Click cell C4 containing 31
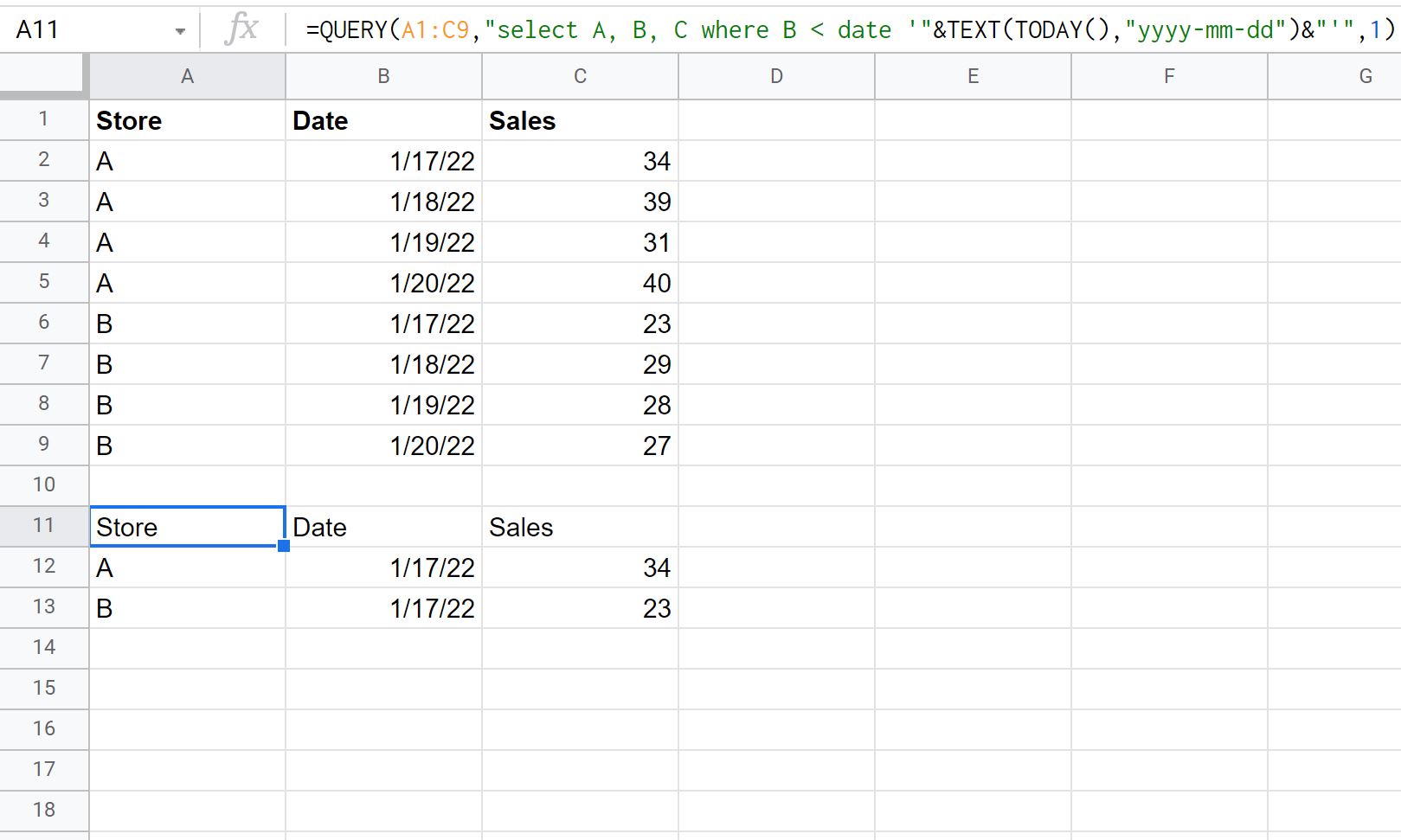 (580, 242)
